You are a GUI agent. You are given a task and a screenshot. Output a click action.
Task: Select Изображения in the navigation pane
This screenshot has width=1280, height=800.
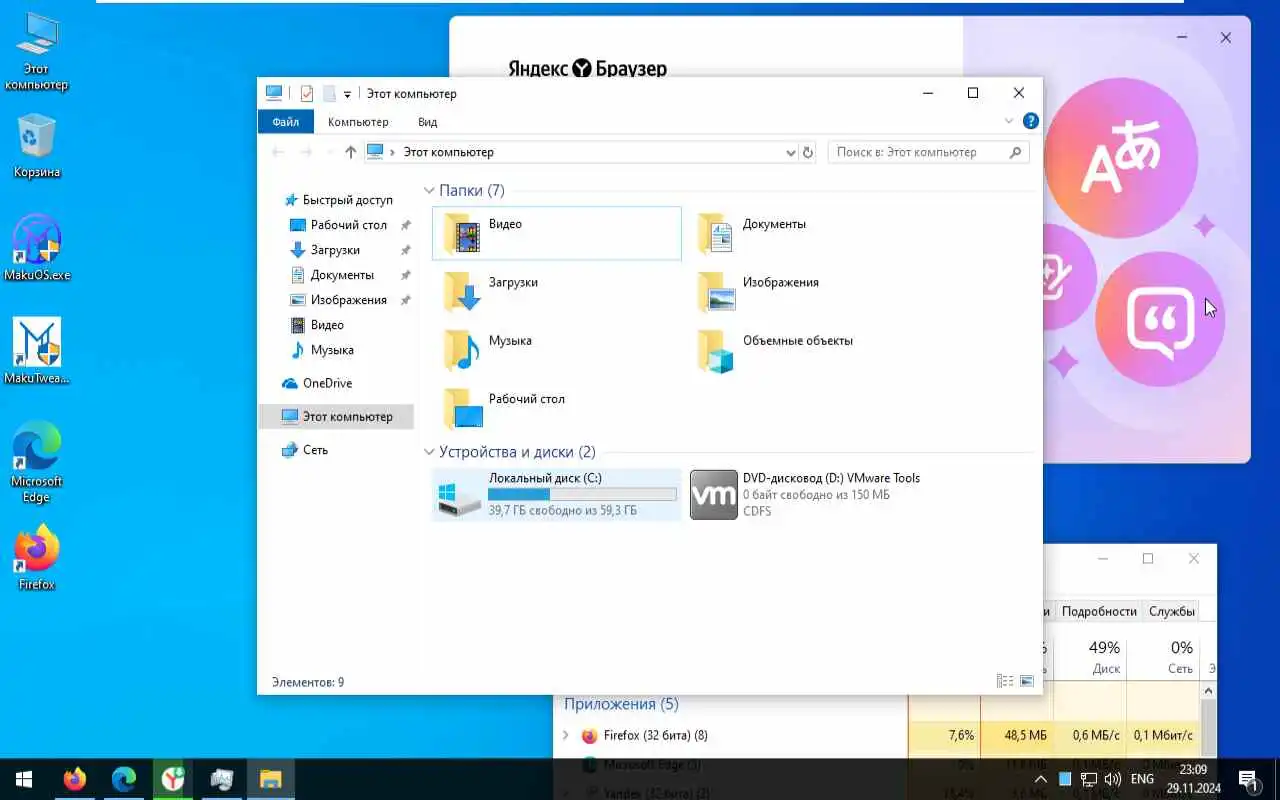click(348, 300)
